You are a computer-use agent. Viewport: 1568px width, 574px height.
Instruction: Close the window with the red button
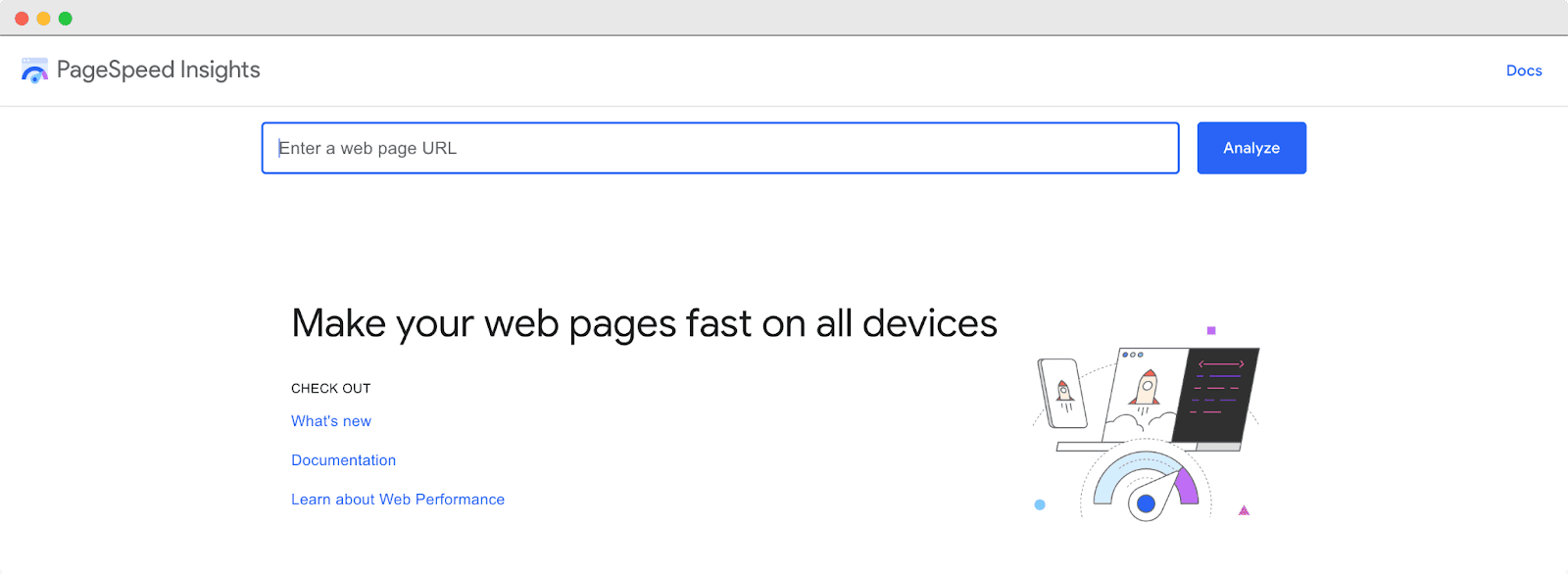(22, 19)
